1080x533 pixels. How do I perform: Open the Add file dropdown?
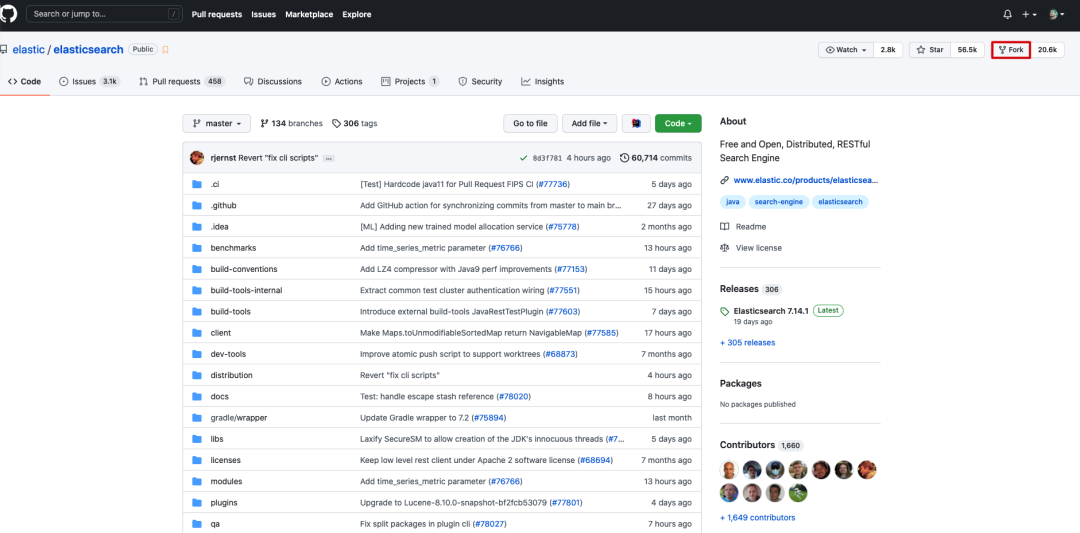[x=590, y=123]
